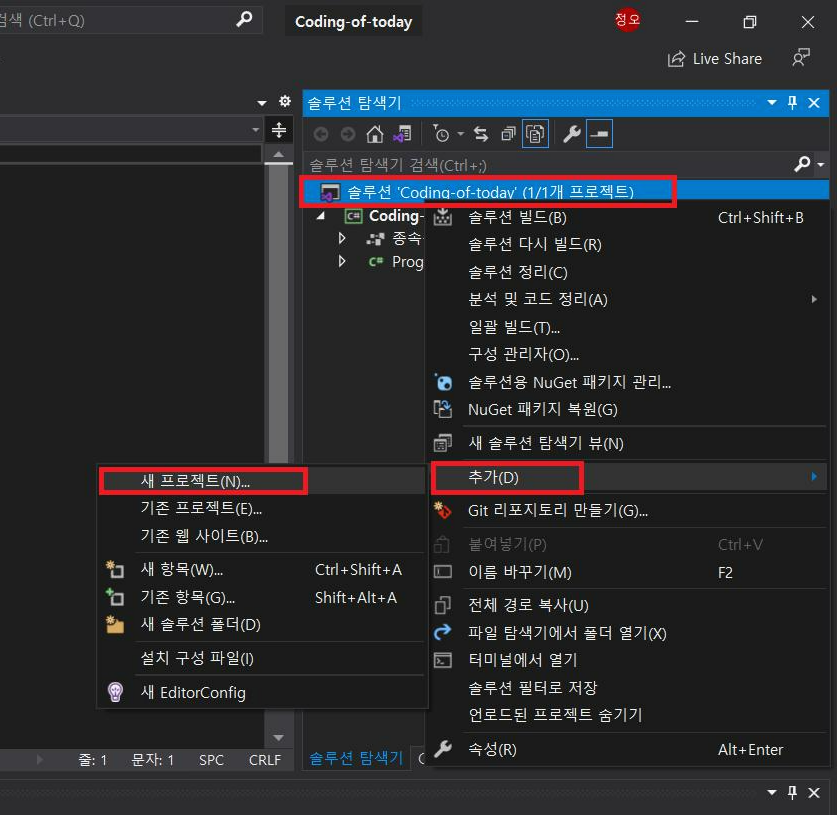
Task: Click the Collapse All icon in Solution Explorer
Action: coord(508,134)
